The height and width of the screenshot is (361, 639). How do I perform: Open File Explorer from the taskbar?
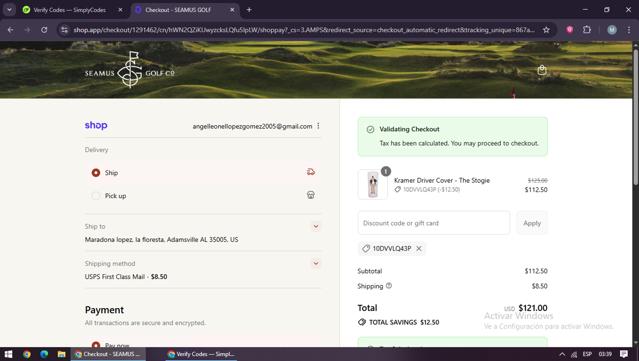pos(61,354)
